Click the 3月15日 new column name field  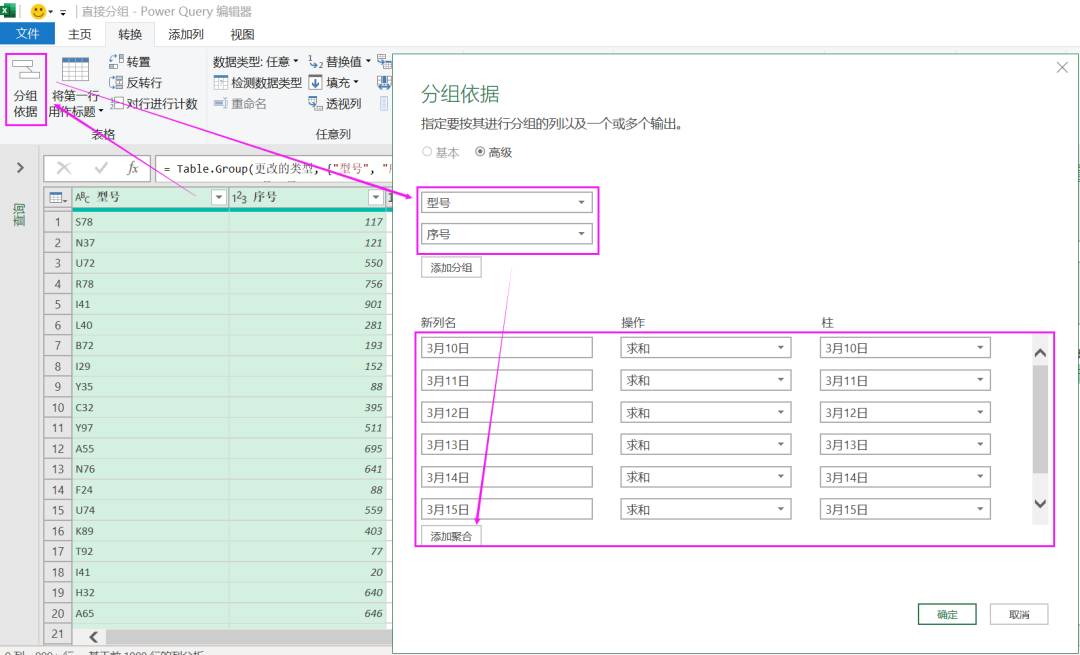[x=507, y=509]
